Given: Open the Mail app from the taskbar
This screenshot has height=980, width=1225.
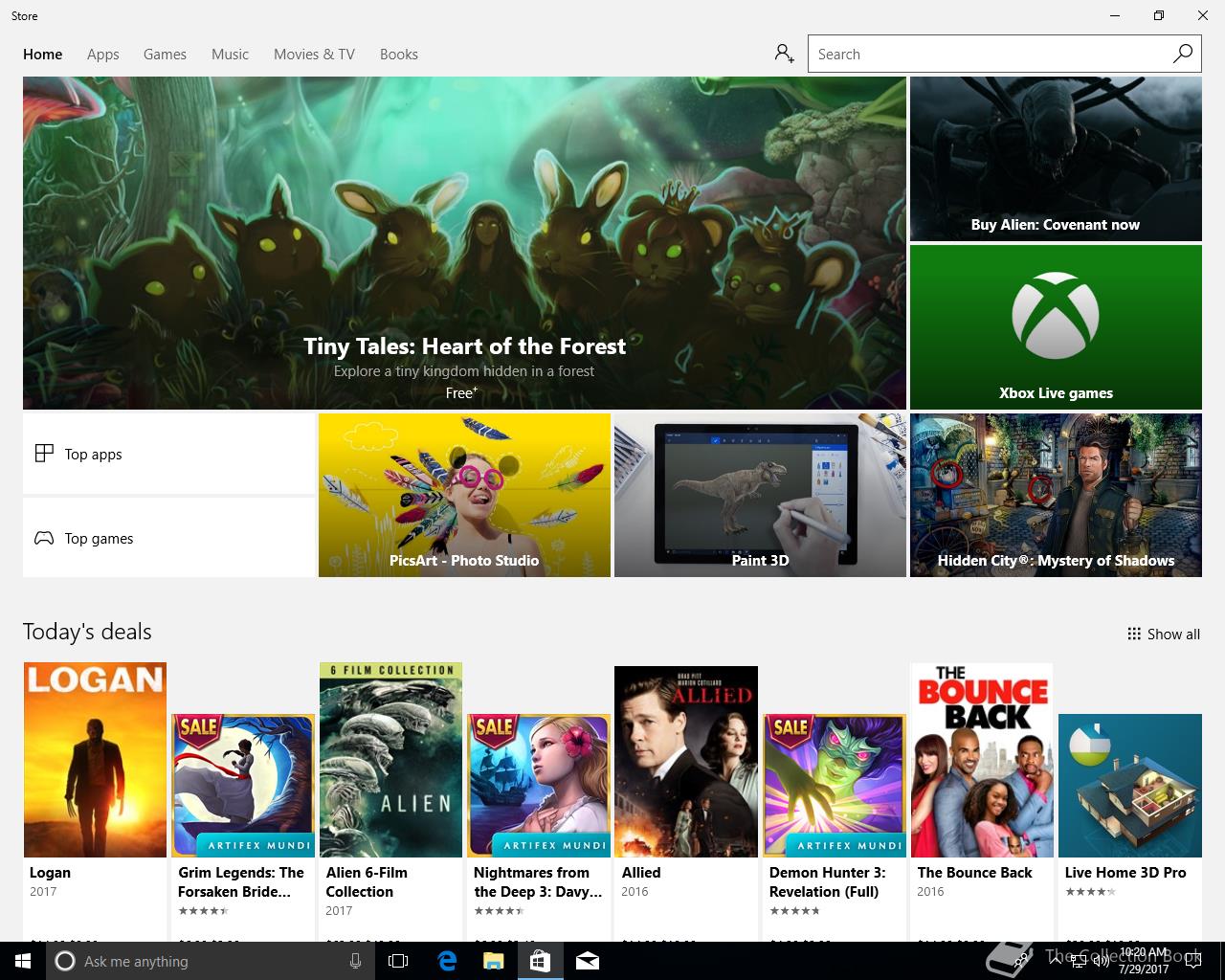Looking at the screenshot, I should tap(588, 961).
